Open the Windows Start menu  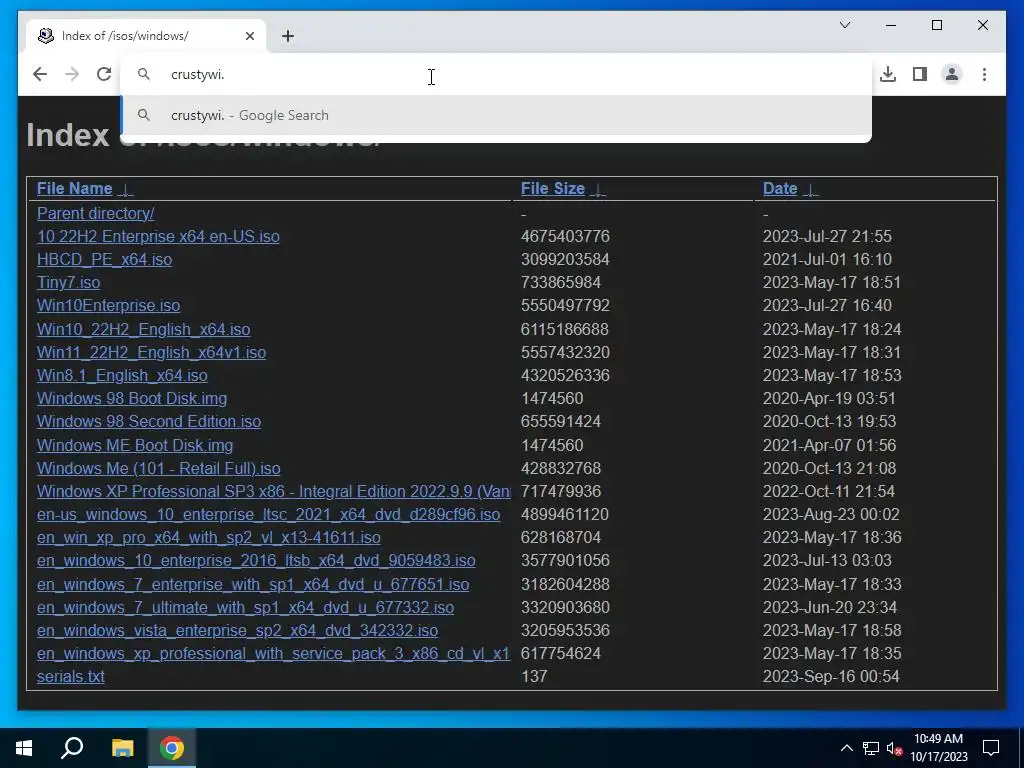[24, 748]
